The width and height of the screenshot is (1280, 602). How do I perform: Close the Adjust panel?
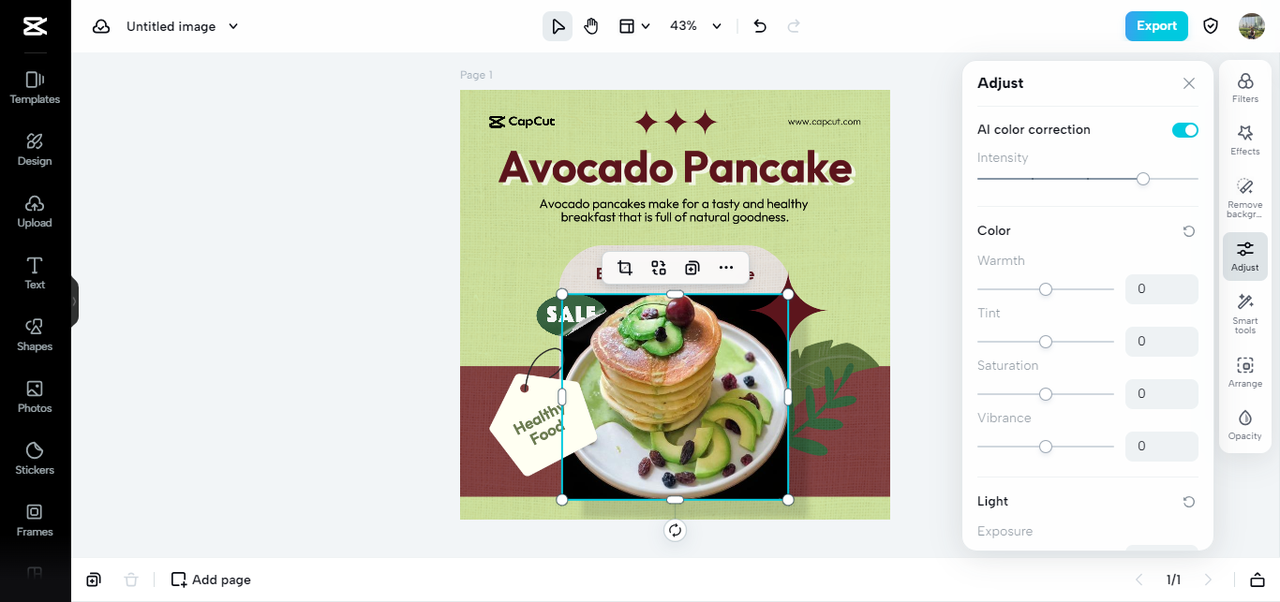click(x=1189, y=84)
